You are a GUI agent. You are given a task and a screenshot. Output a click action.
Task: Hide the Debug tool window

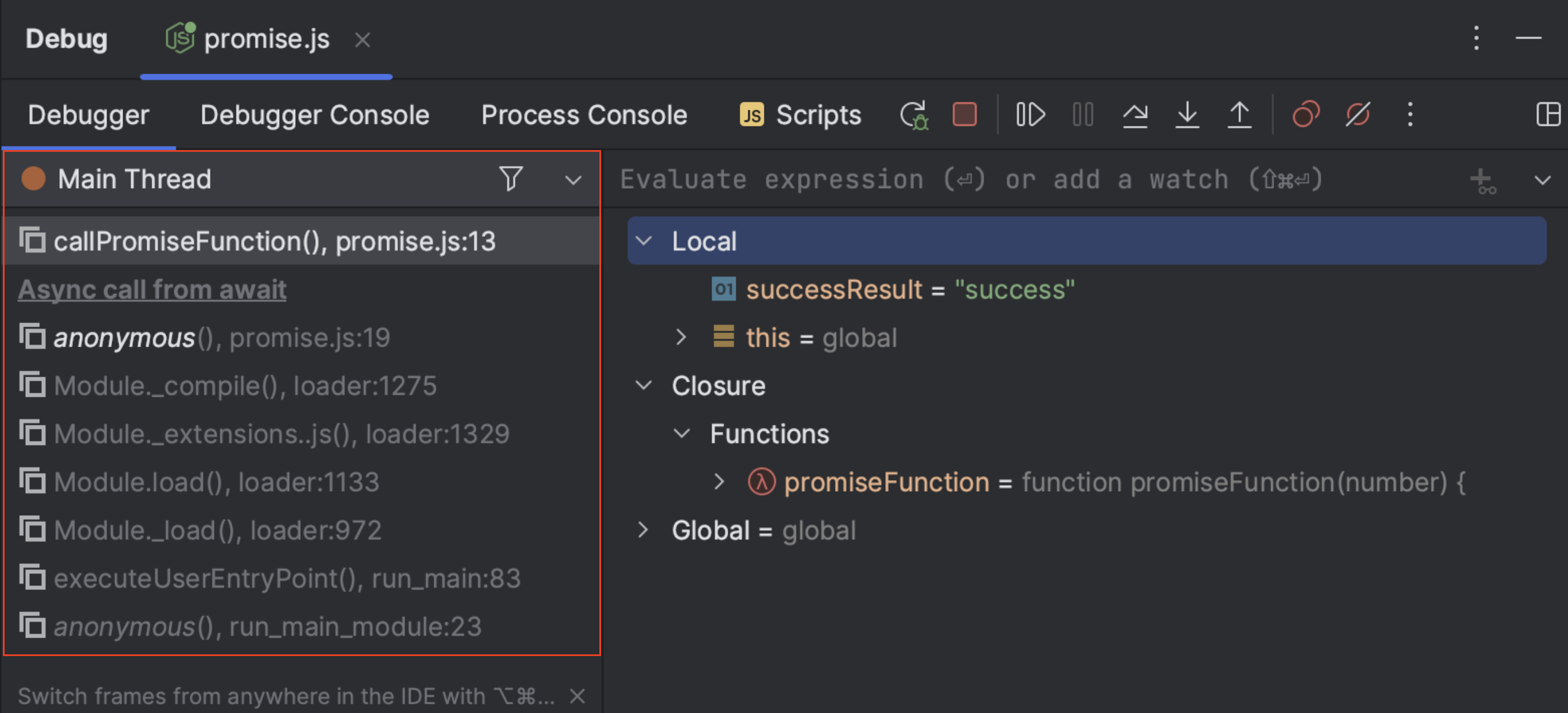click(x=1528, y=39)
